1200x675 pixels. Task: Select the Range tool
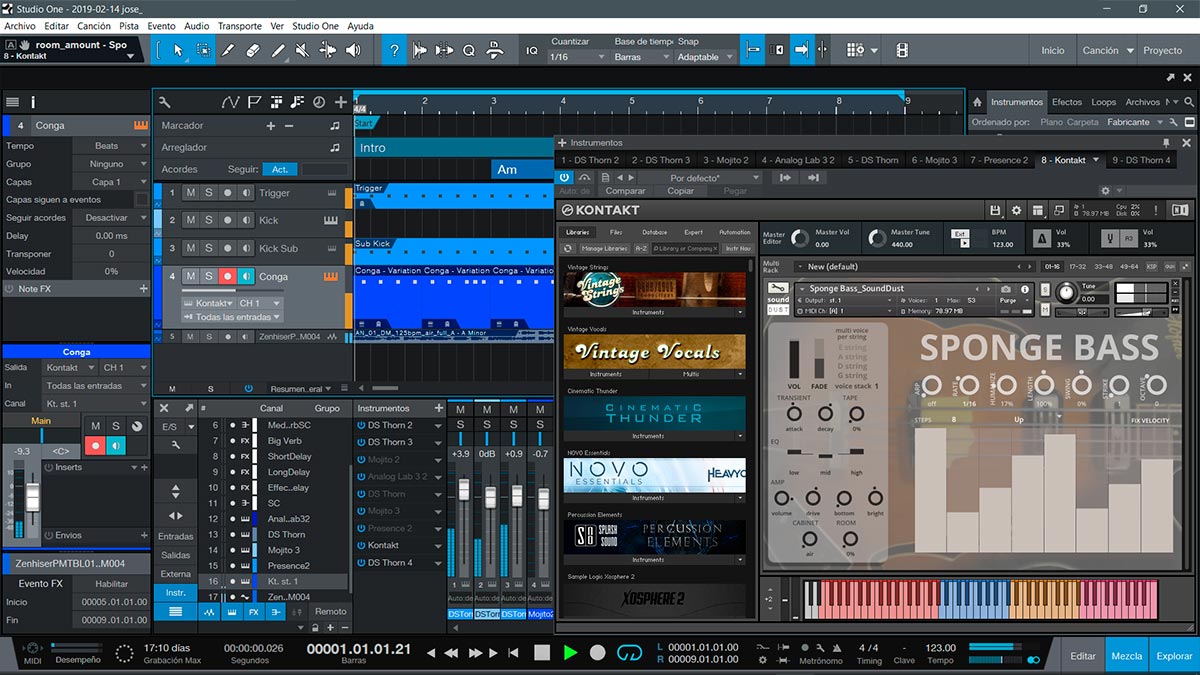point(203,49)
